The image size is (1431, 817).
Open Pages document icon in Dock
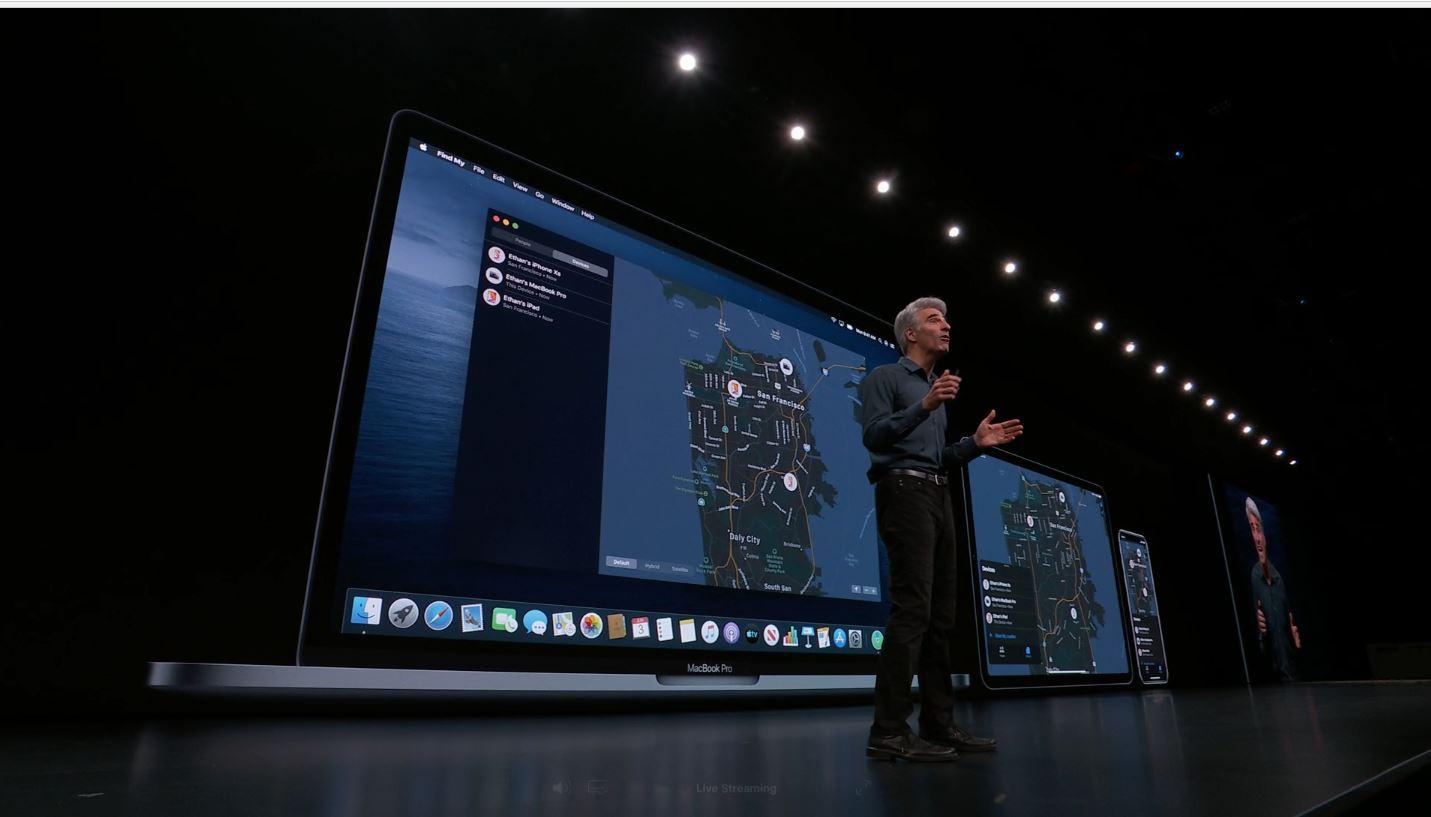(823, 638)
